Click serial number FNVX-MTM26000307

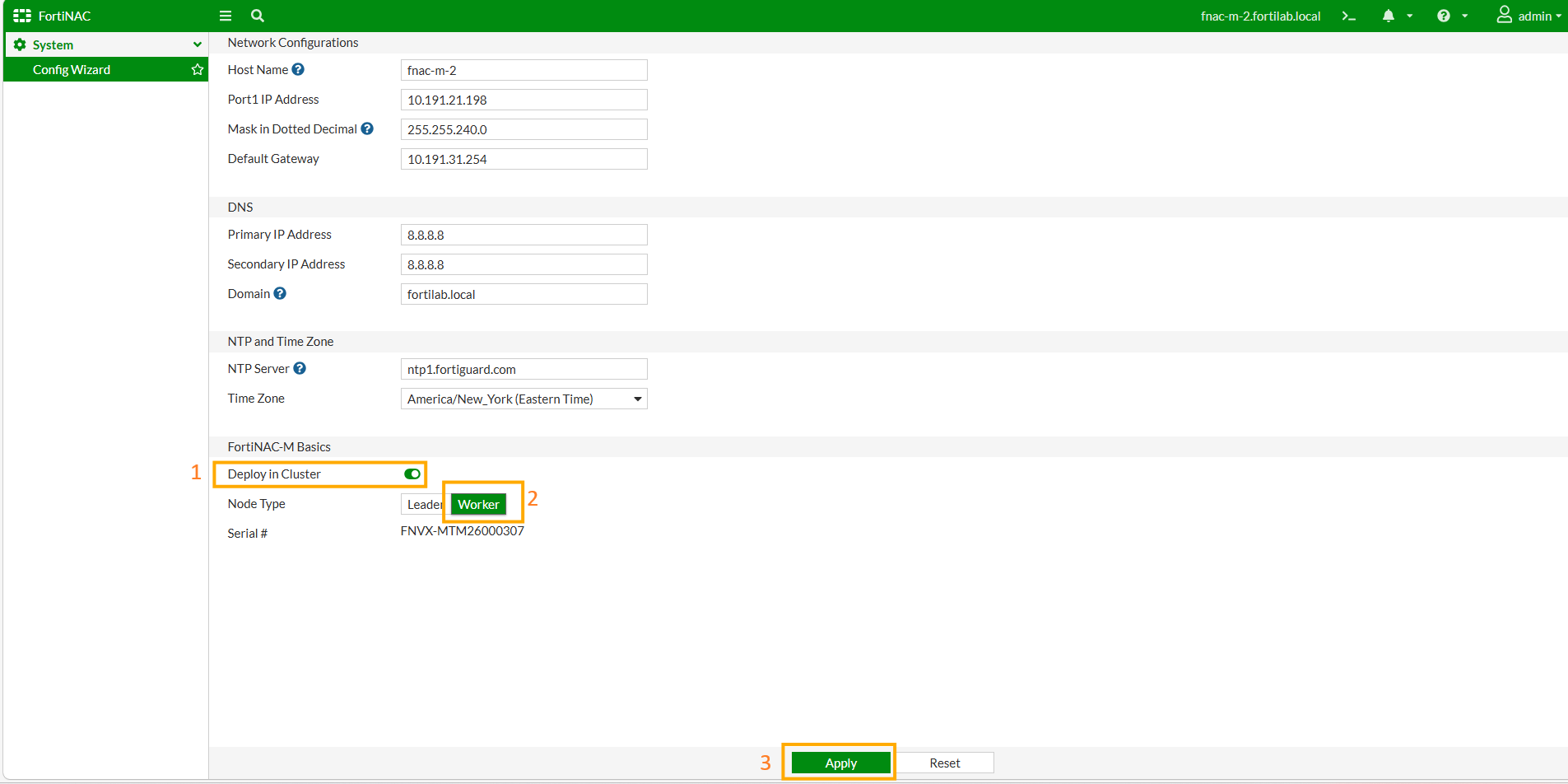click(462, 530)
